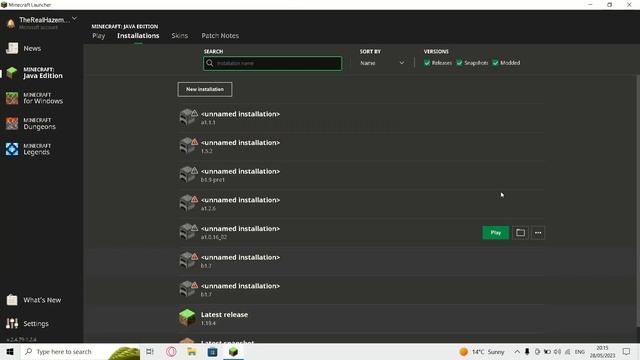This screenshot has width=640, height=360.
Task: Toggle the Snapshots versions checkbox
Action: pos(459,63)
